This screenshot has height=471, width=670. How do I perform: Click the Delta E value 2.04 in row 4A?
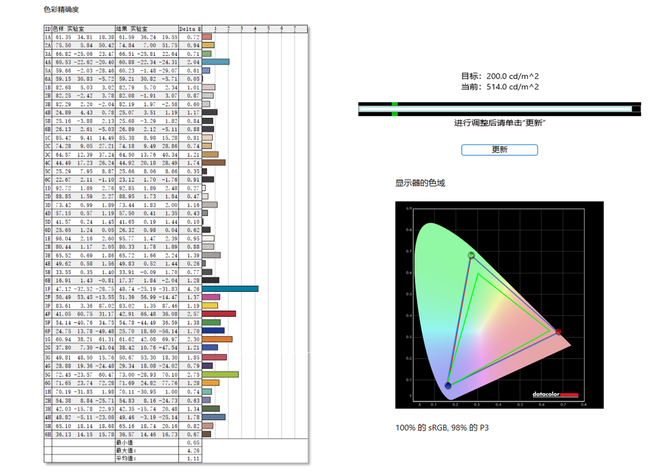[193, 62]
